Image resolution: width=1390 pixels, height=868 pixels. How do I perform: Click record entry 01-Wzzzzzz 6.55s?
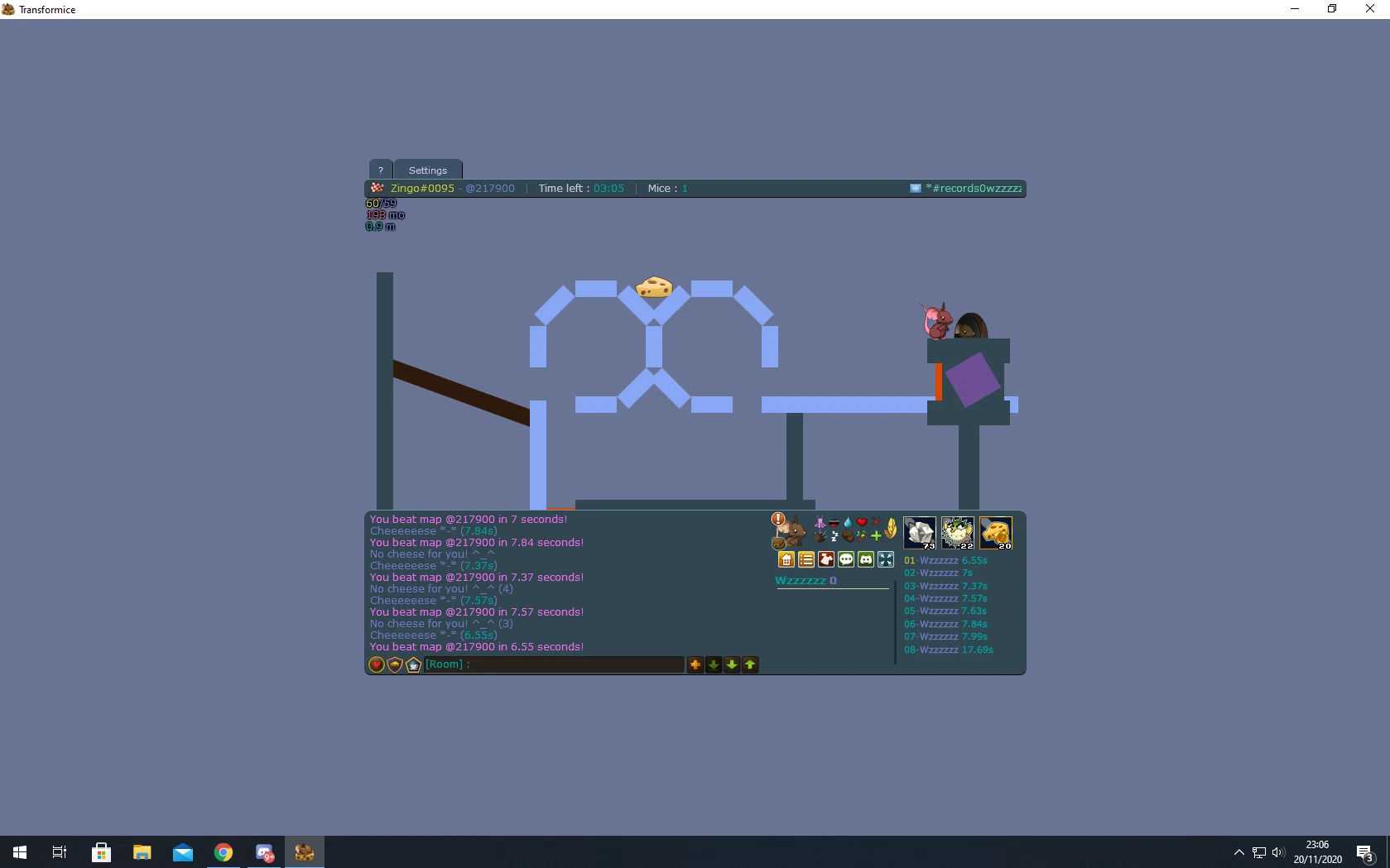945,560
